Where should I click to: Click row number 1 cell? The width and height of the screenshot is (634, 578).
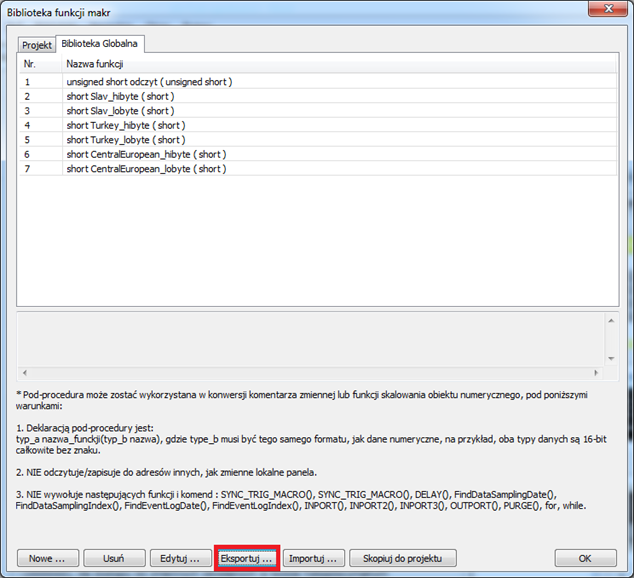[40, 82]
